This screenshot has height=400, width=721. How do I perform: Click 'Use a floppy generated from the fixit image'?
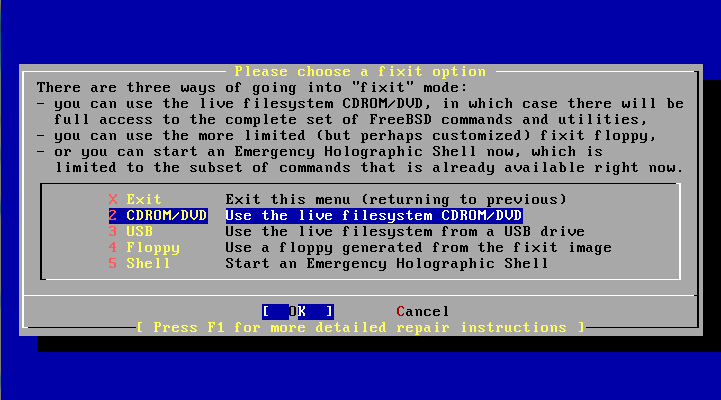point(418,248)
